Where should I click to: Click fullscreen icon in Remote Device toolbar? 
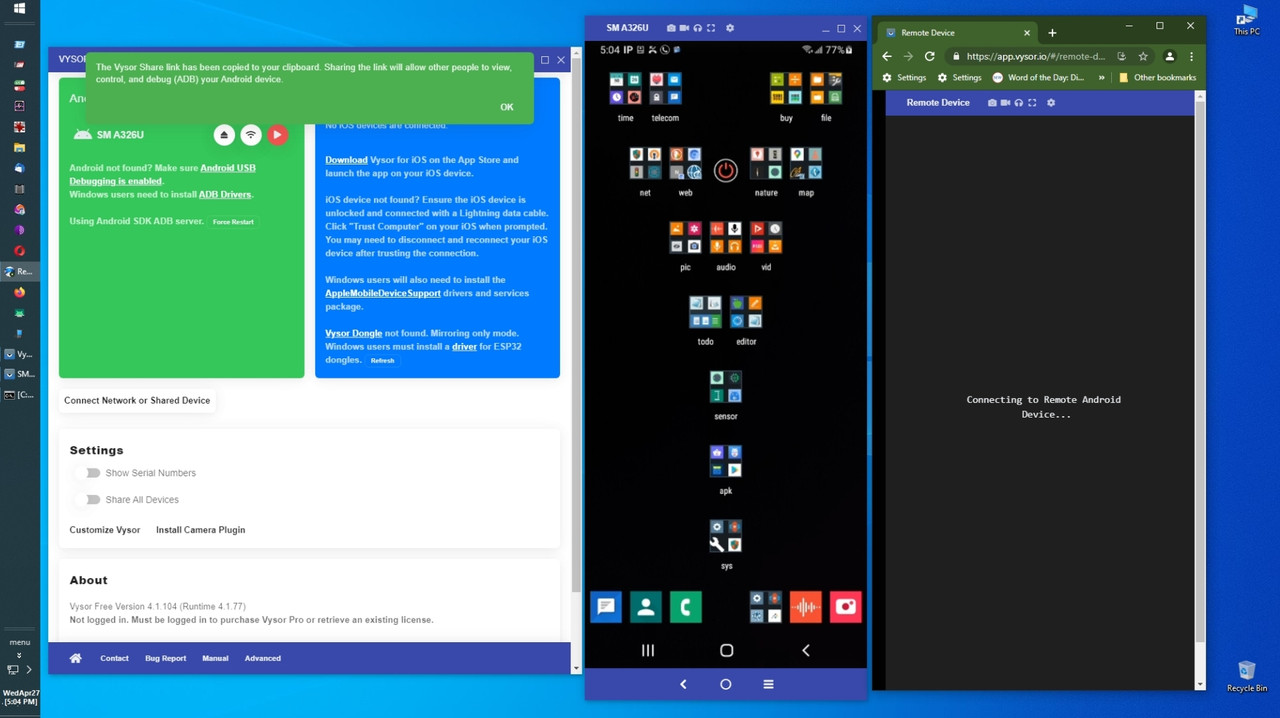[x=1032, y=102]
